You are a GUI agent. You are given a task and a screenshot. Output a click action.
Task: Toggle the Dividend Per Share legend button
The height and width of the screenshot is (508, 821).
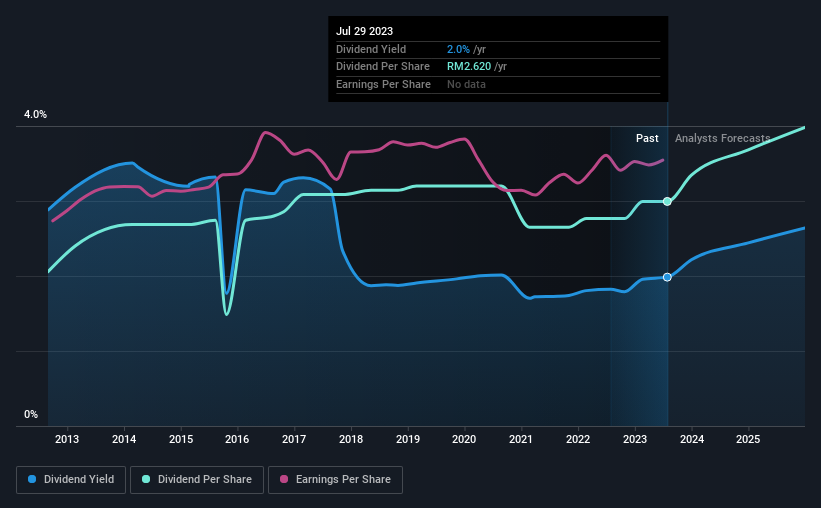point(197,480)
